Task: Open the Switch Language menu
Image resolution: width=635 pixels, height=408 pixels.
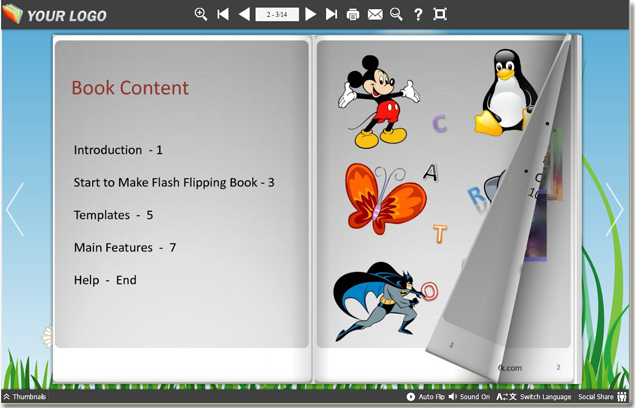Action: [x=535, y=397]
